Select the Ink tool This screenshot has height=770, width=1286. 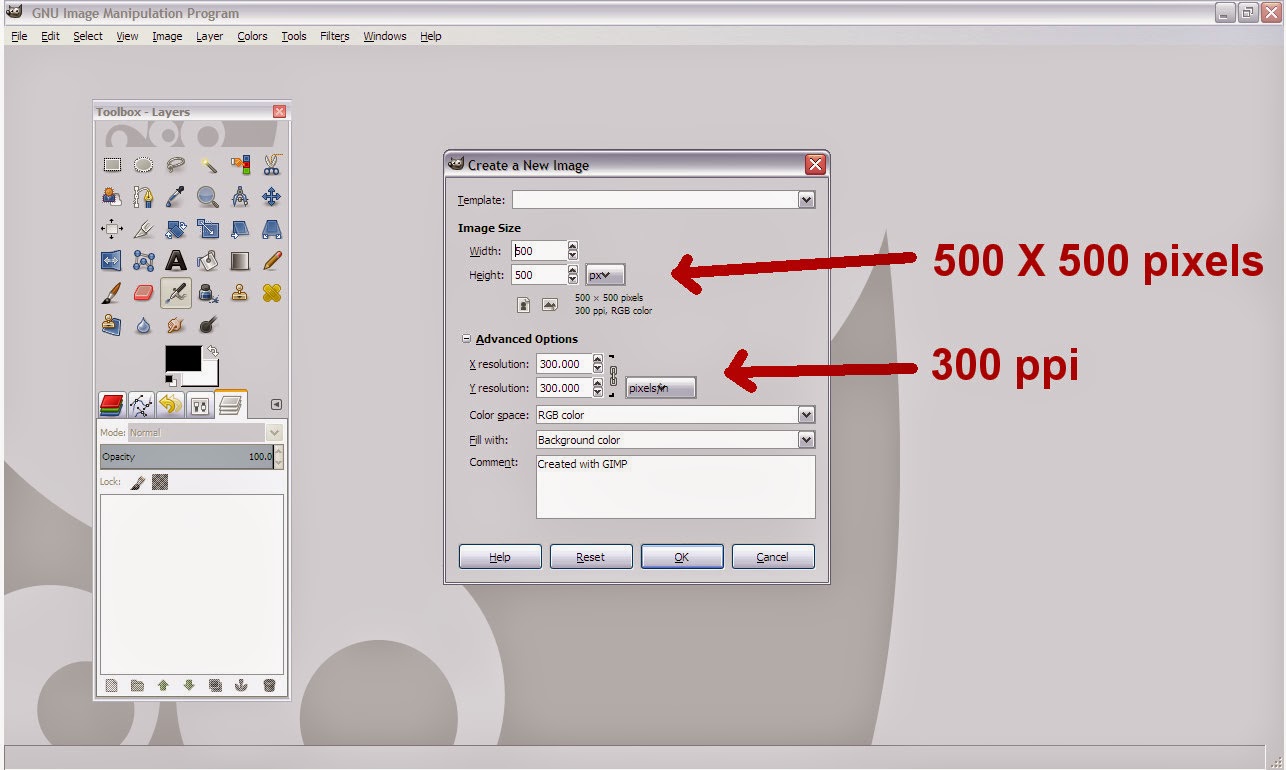(x=208, y=293)
